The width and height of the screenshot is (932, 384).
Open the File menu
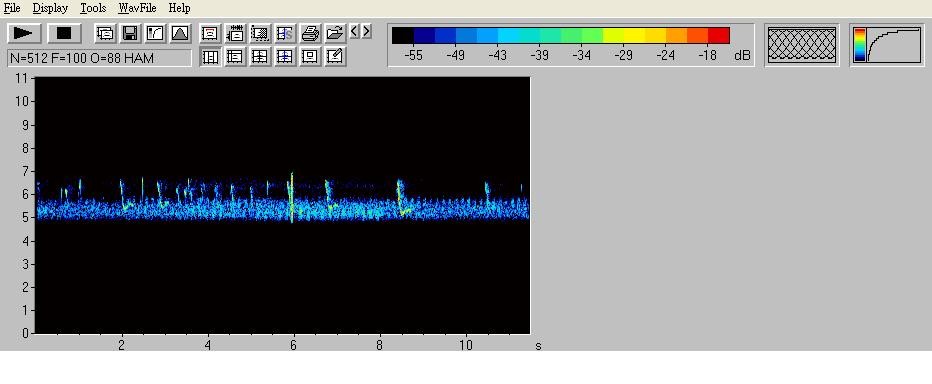pyautogui.click(x=12, y=8)
